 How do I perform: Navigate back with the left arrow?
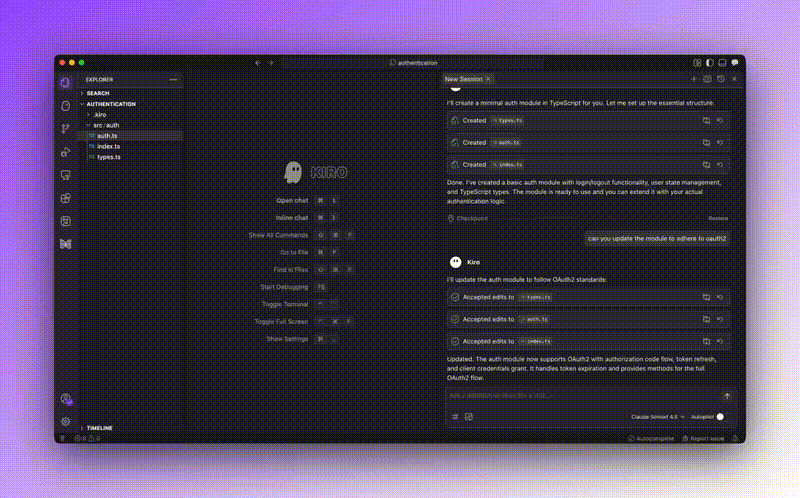click(x=258, y=63)
